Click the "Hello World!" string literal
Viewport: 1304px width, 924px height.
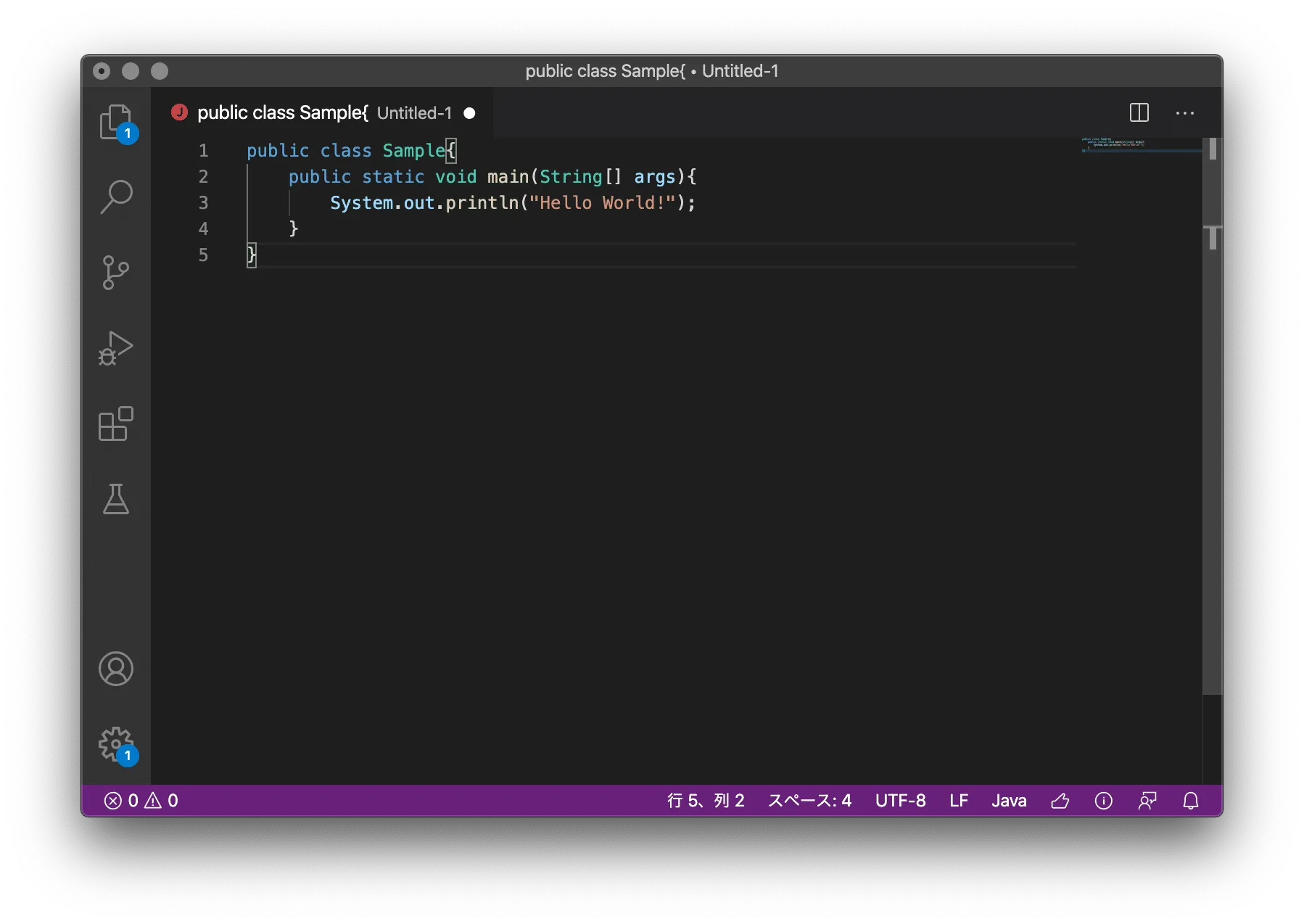click(603, 202)
